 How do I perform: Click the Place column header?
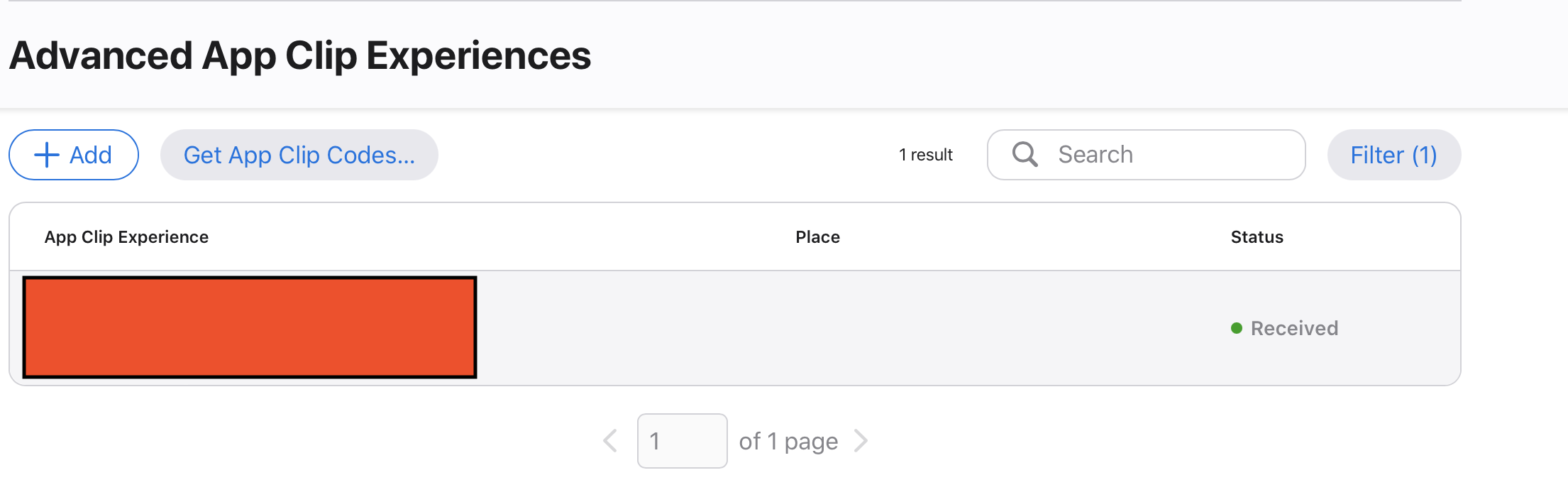click(x=817, y=237)
